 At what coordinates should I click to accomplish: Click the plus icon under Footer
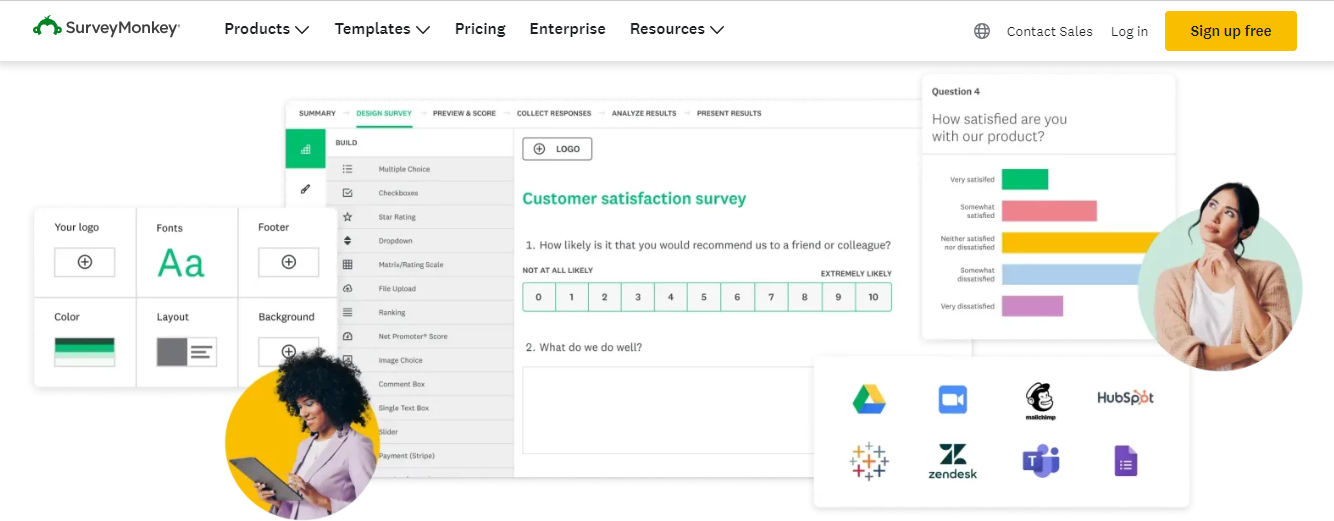pyautogui.click(x=289, y=262)
